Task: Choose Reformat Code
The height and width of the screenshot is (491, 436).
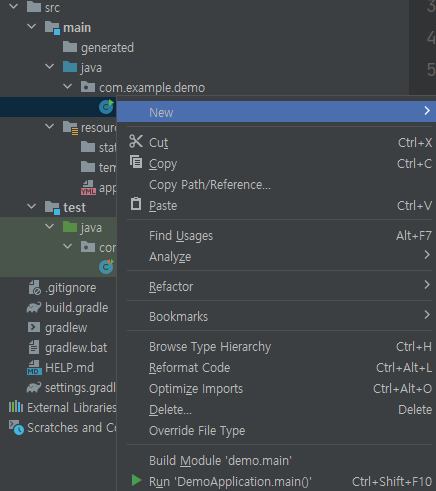Action: [x=276, y=368]
